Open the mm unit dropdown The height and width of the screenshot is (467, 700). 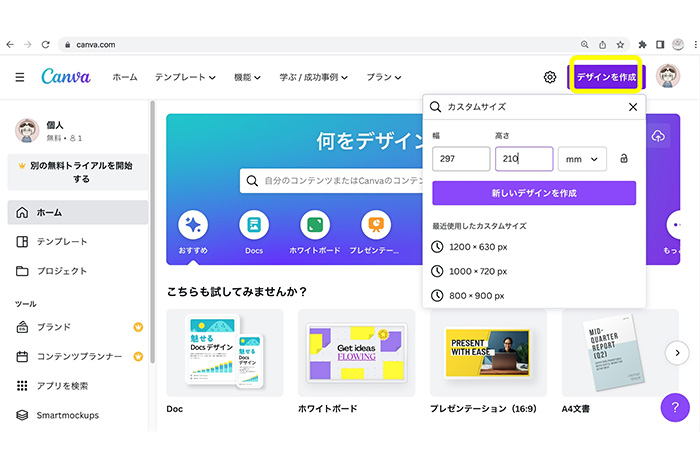point(582,159)
